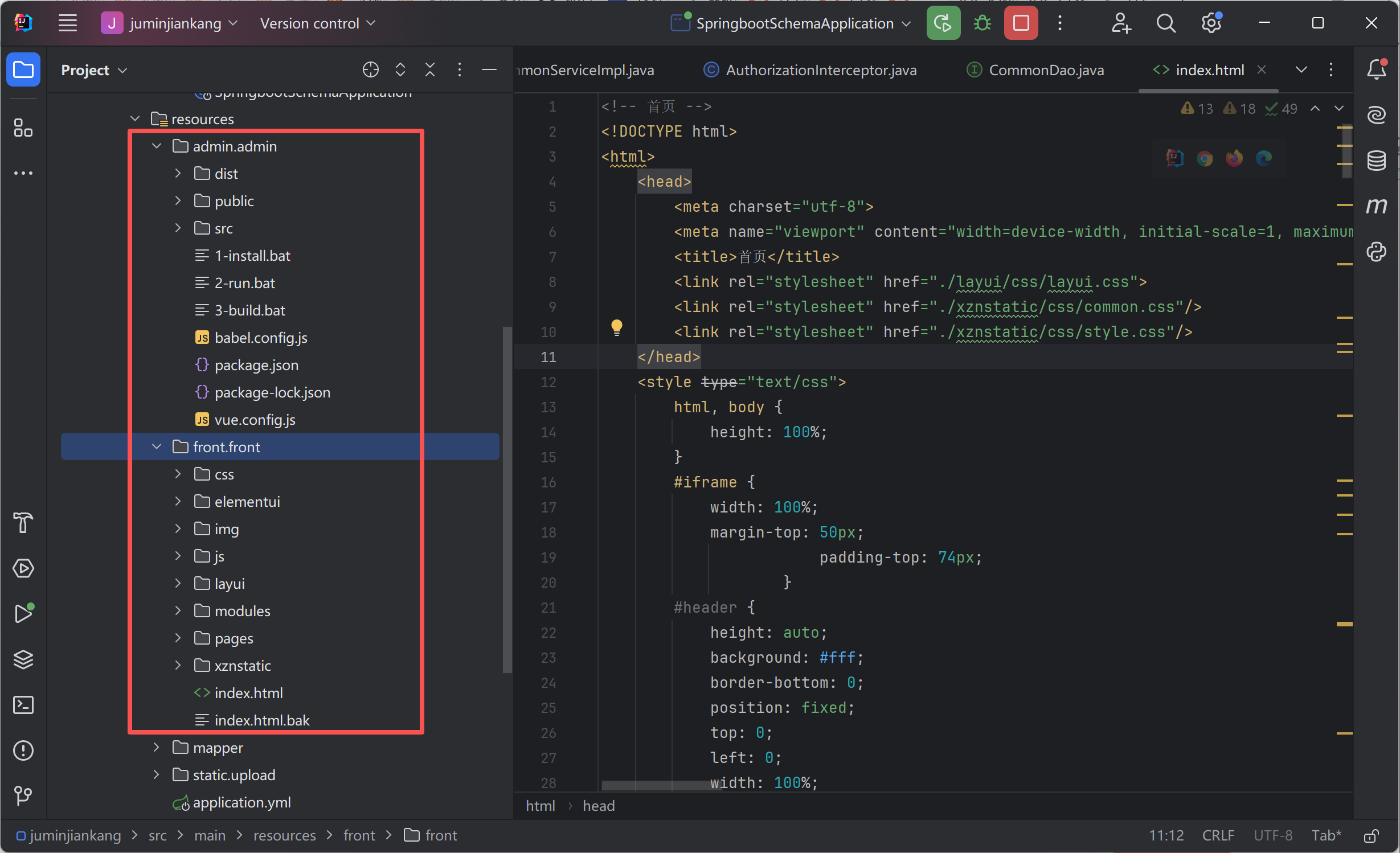
Task: Click Select Opened File crosshair icon
Action: [370, 69]
